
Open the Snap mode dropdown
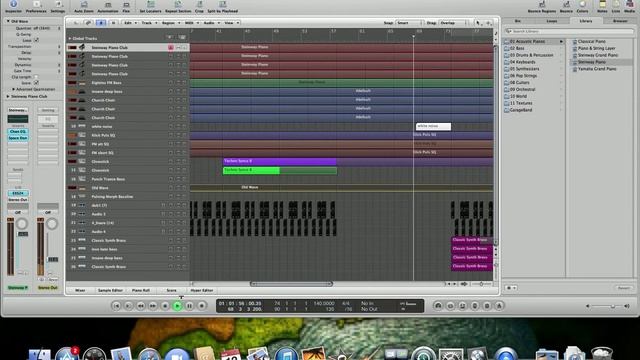tap(410, 23)
